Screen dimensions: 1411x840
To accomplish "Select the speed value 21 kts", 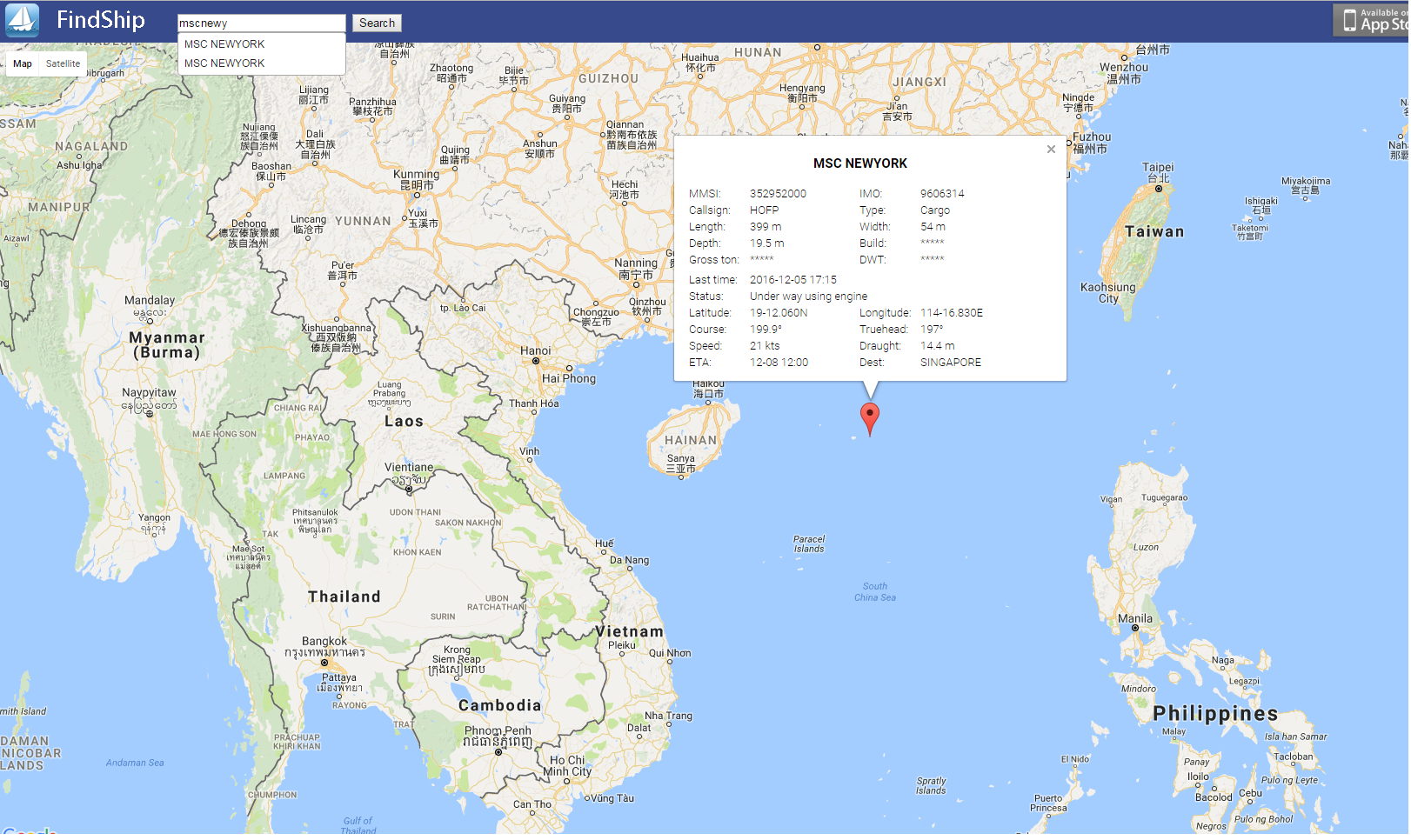I will pos(765,346).
